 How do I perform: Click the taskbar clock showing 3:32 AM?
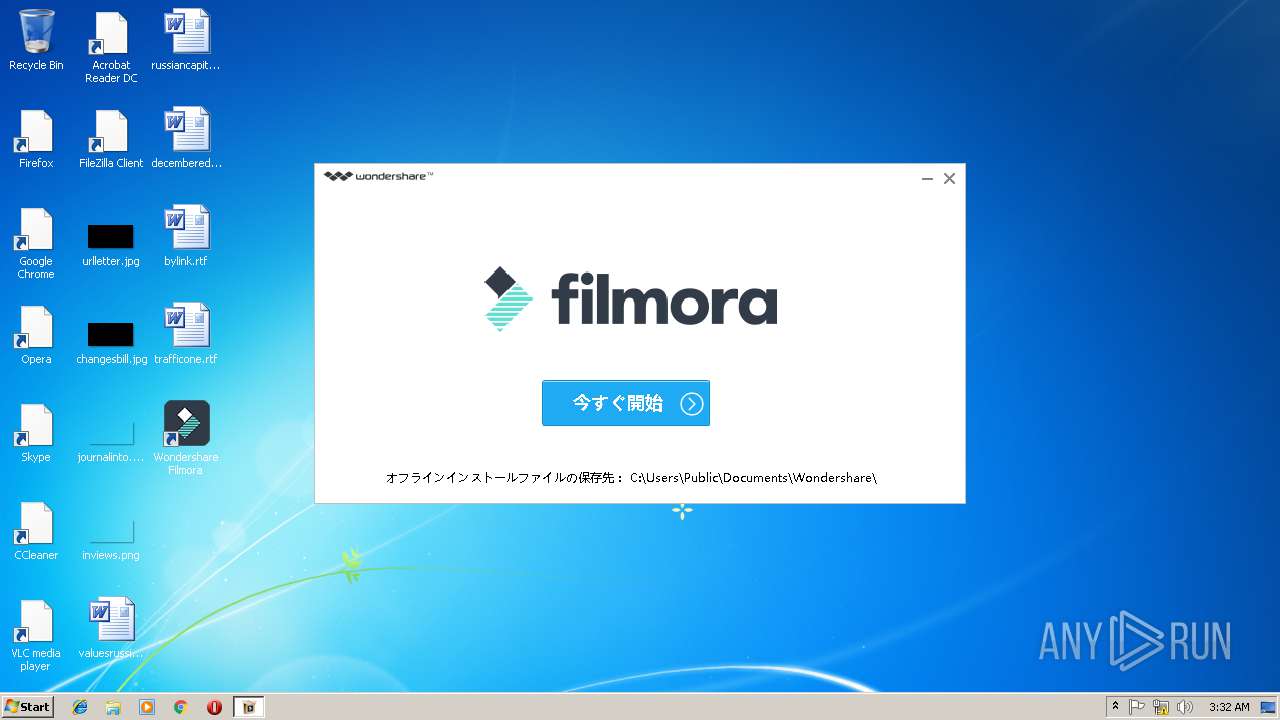pyautogui.click(x=1229, y=707)
